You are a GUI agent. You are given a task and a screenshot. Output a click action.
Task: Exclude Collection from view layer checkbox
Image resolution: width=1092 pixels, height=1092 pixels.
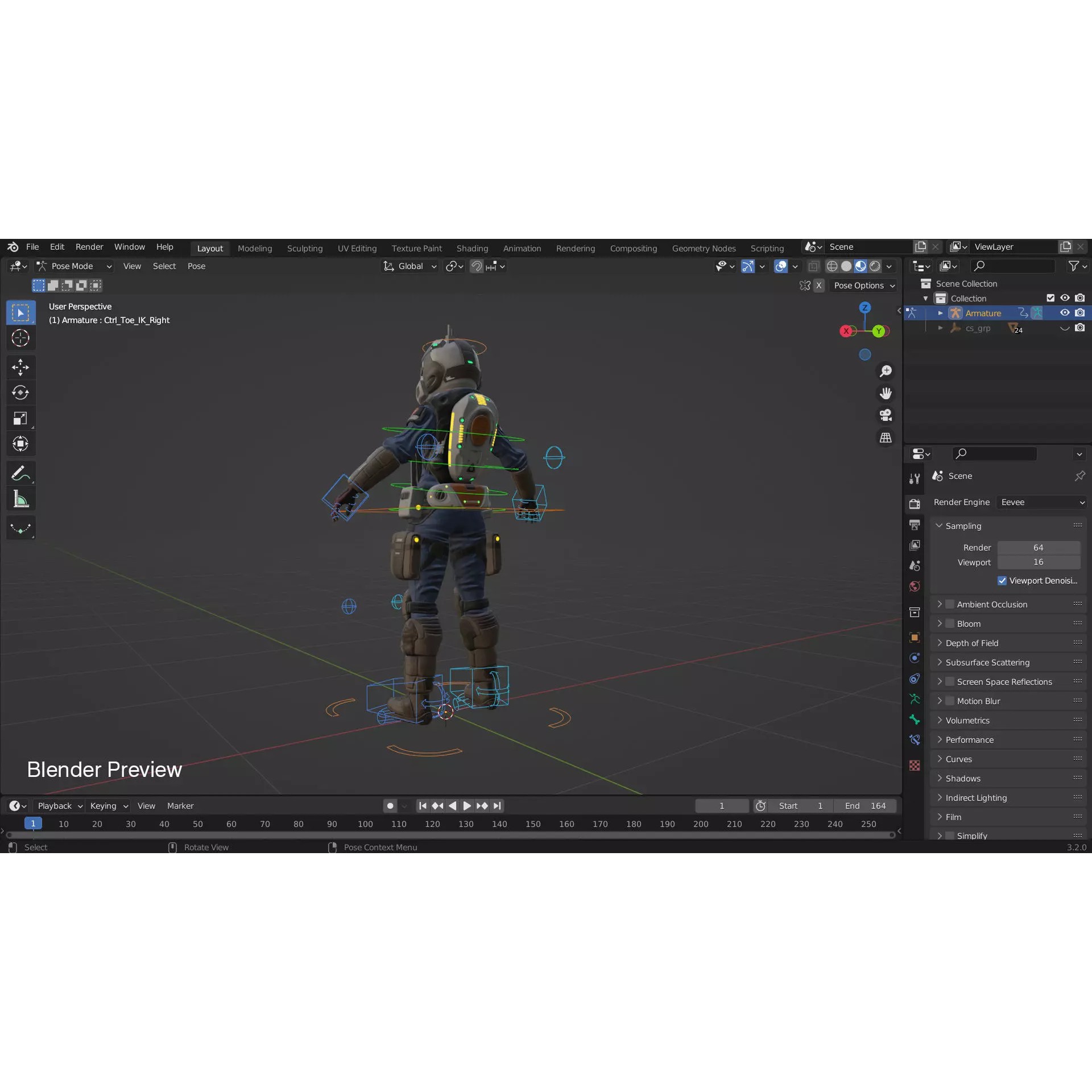[x=1050, y=298]
